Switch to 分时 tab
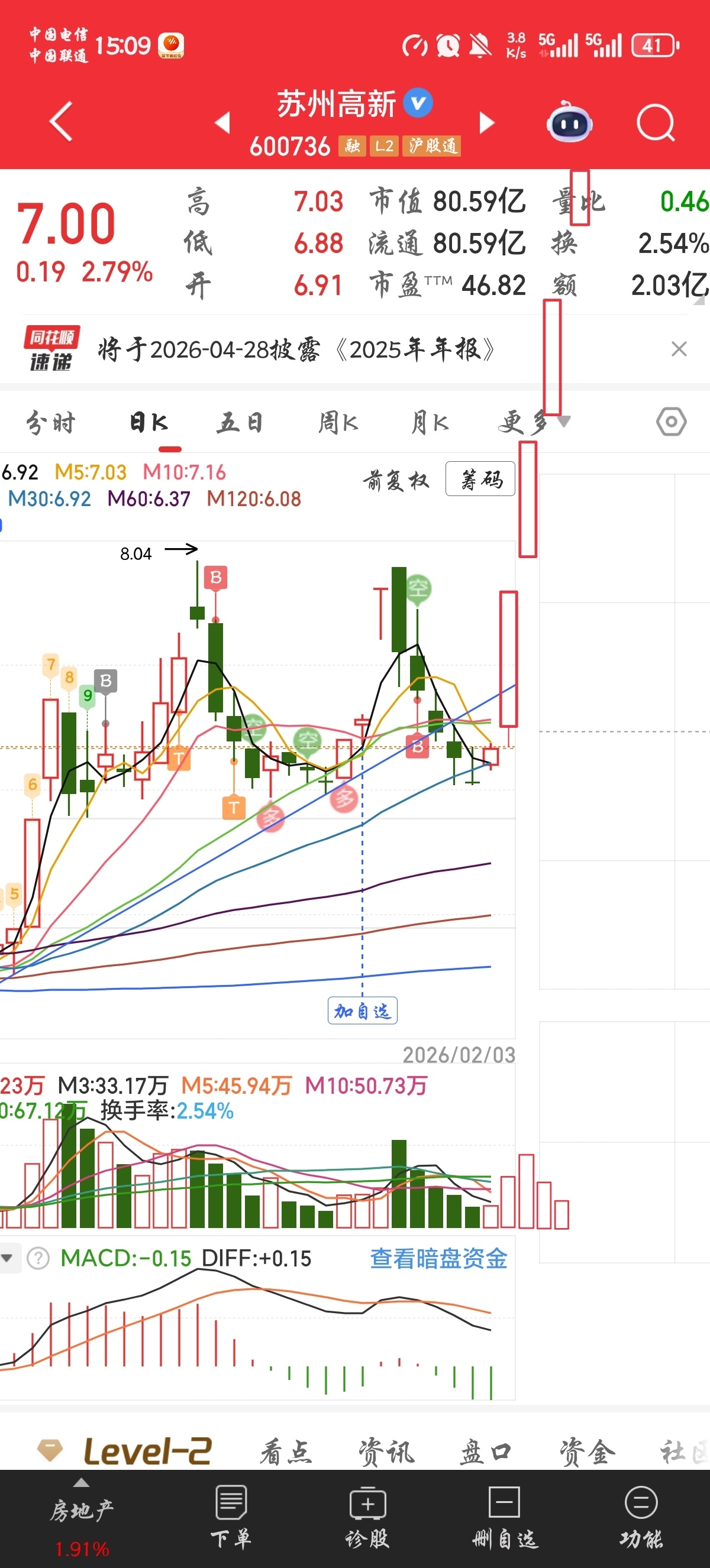 51,422
